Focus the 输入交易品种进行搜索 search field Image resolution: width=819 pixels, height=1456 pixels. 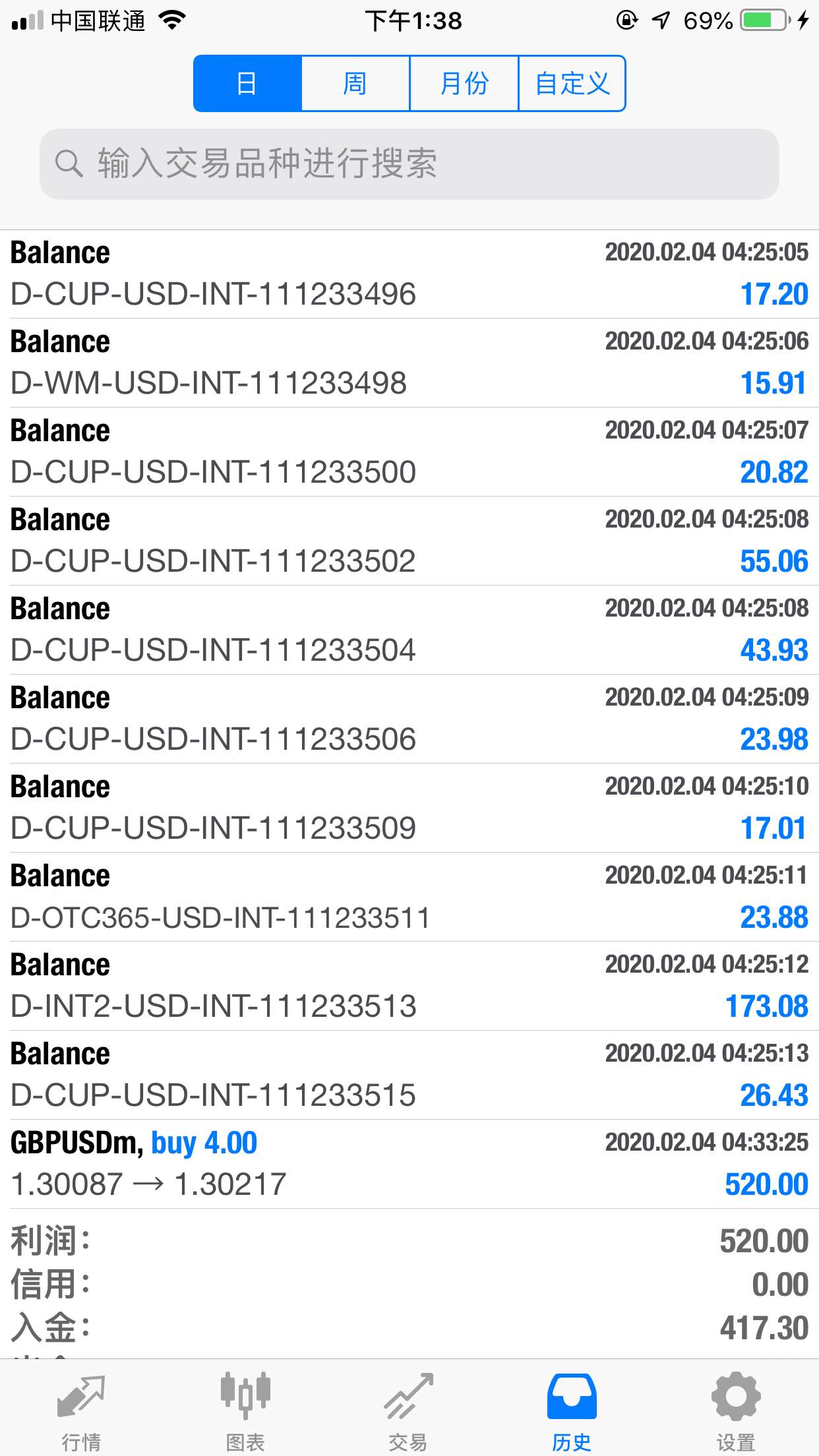(409, 164)
